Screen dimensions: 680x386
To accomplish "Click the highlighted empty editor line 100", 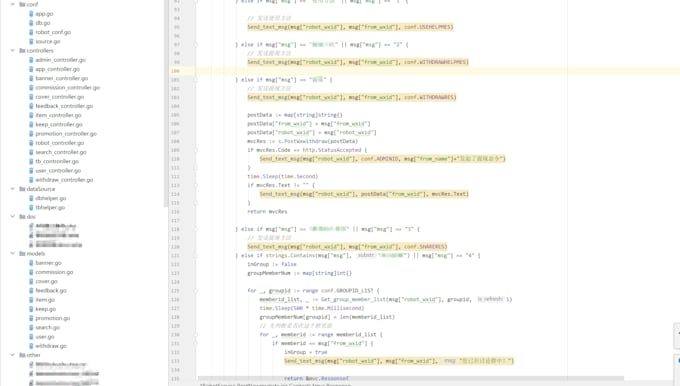I will point(438,71).
